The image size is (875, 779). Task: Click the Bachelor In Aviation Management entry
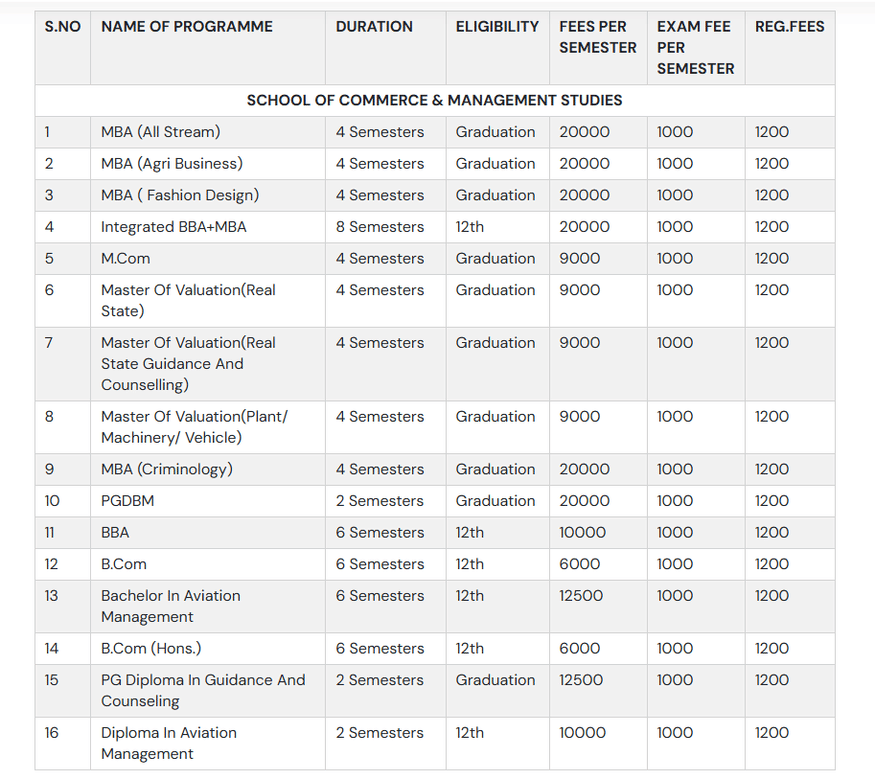click(x=169, y=606)
